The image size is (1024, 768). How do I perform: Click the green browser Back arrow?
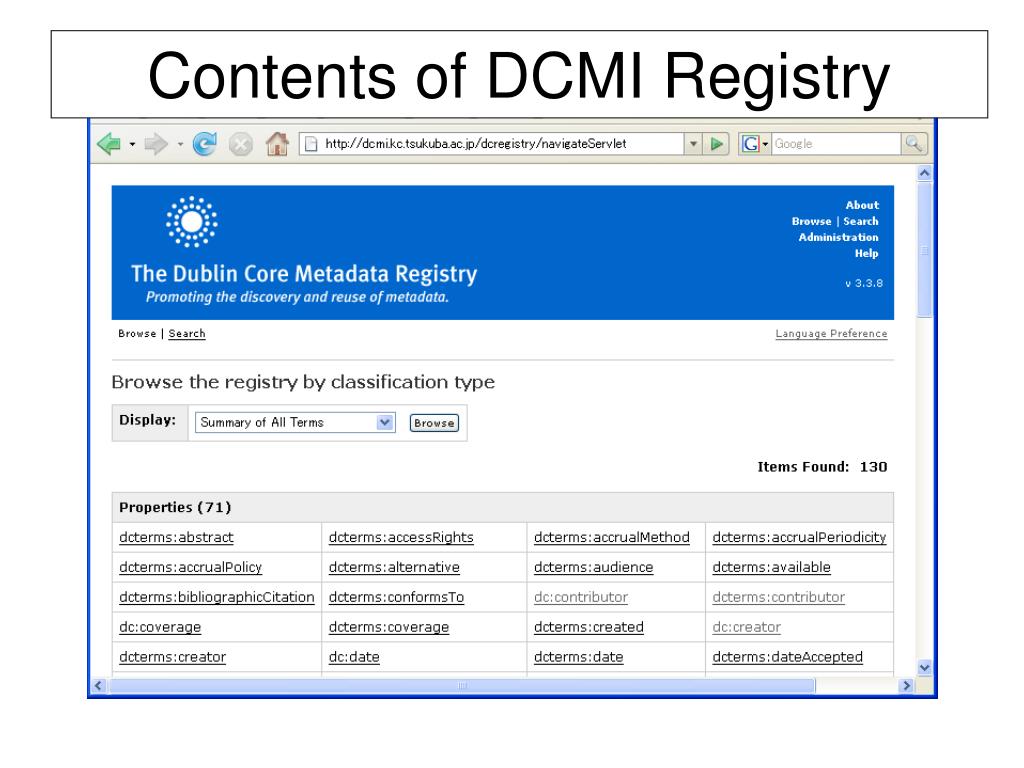(x=108, y=144)
